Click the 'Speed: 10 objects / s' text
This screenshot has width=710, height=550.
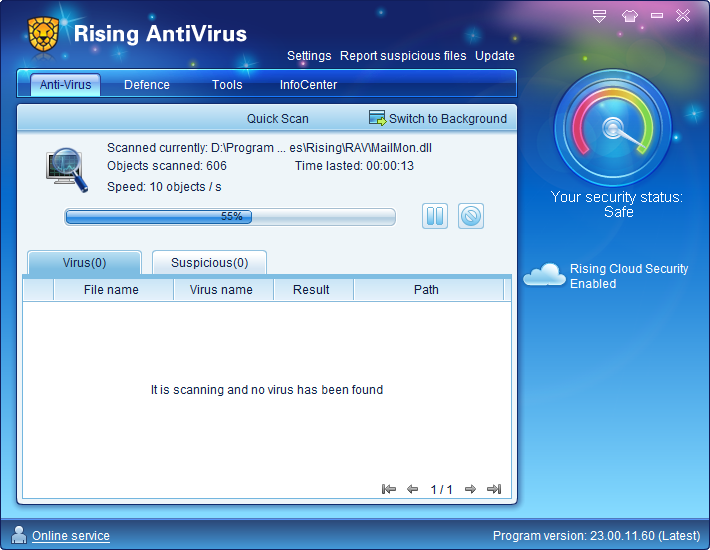tap(164, 187)
